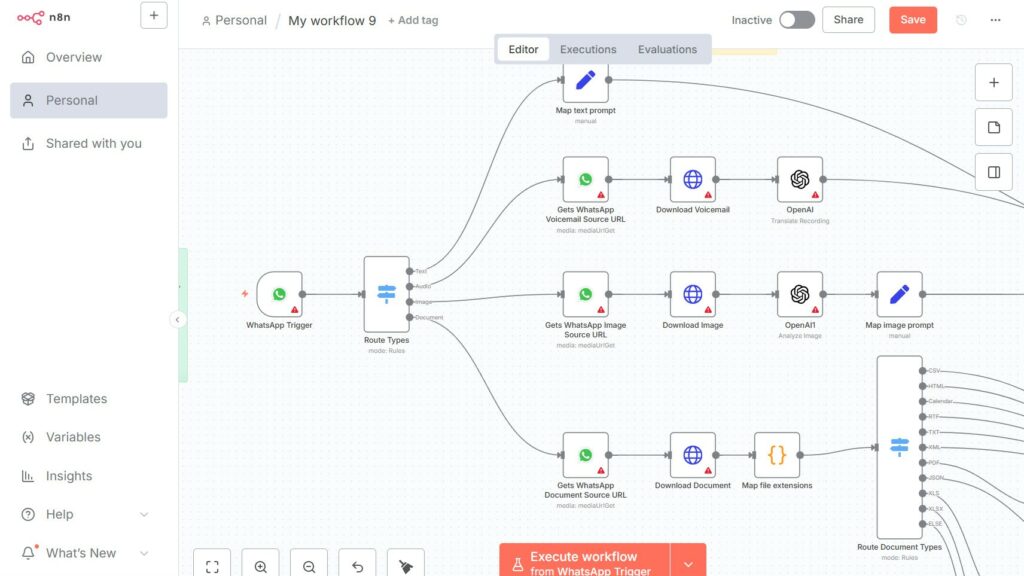The width and height of the screenshot is (1024, 576).
Task: Open the Map file extensions code node
Action: [776, 455]
